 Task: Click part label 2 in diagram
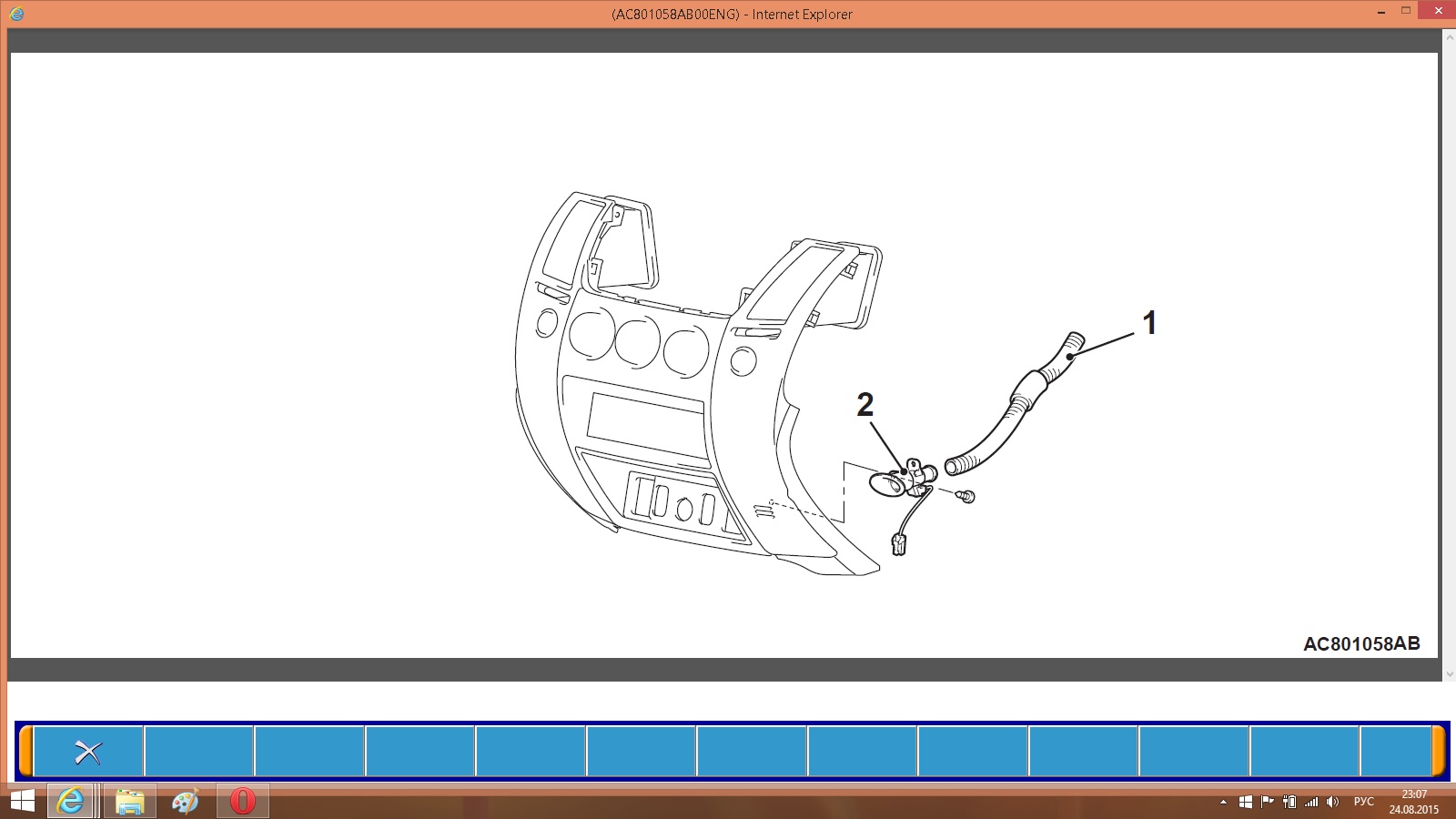[865, 404]
